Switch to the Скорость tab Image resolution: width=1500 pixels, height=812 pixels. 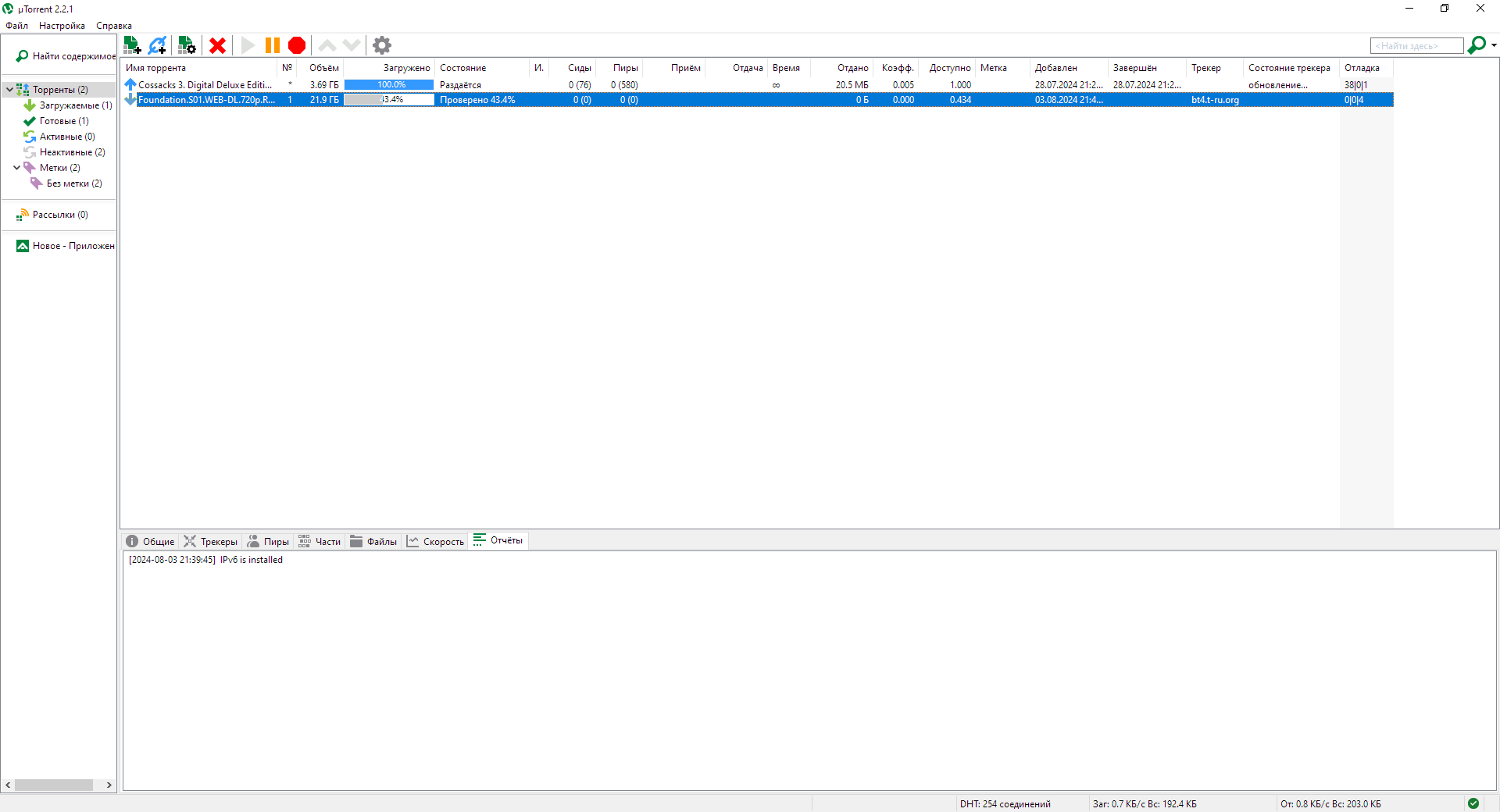tap(435, 541)
